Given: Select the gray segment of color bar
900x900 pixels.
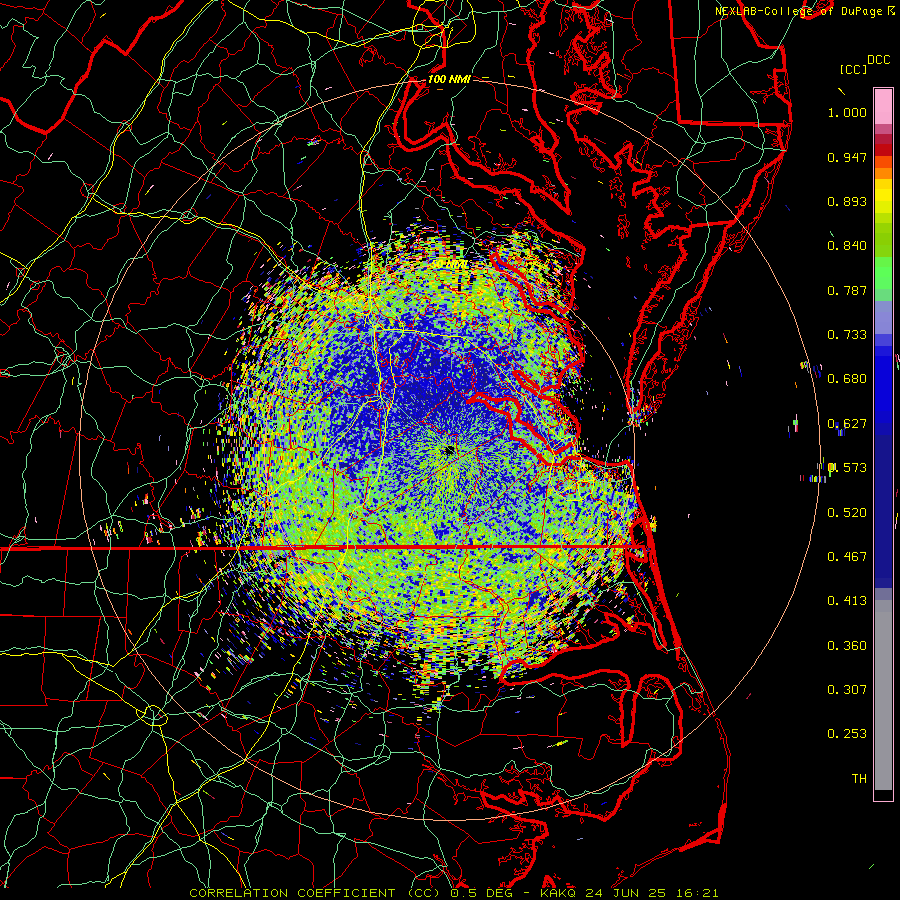Looking at the screenshot, I should point(883,695).
